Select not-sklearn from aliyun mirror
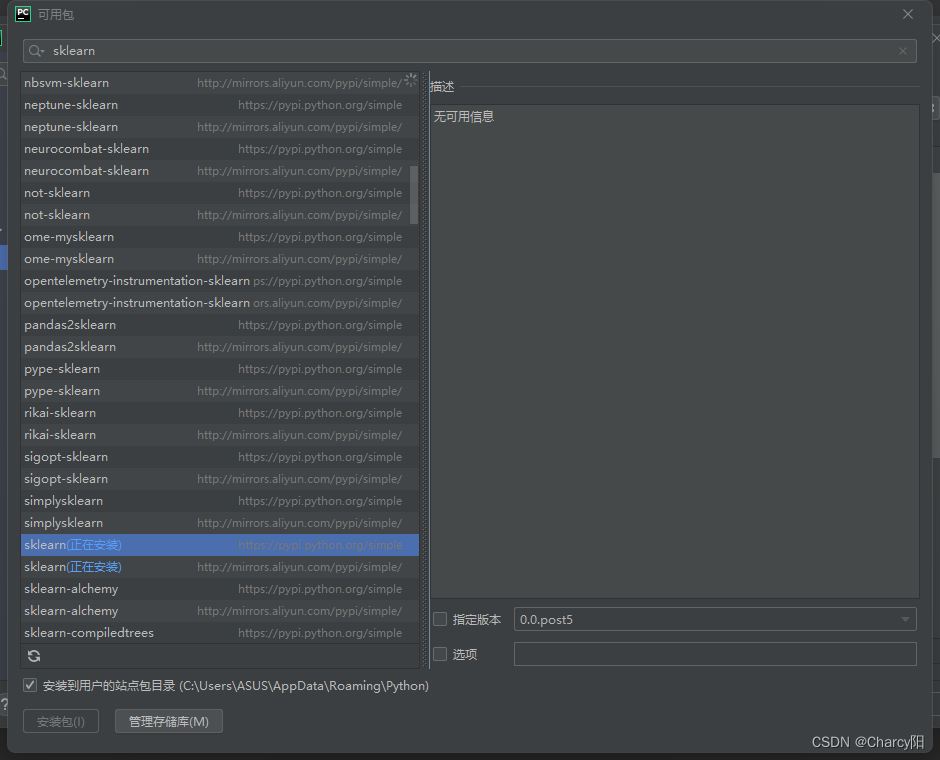The image size is (940, 760). coord(219,215)
